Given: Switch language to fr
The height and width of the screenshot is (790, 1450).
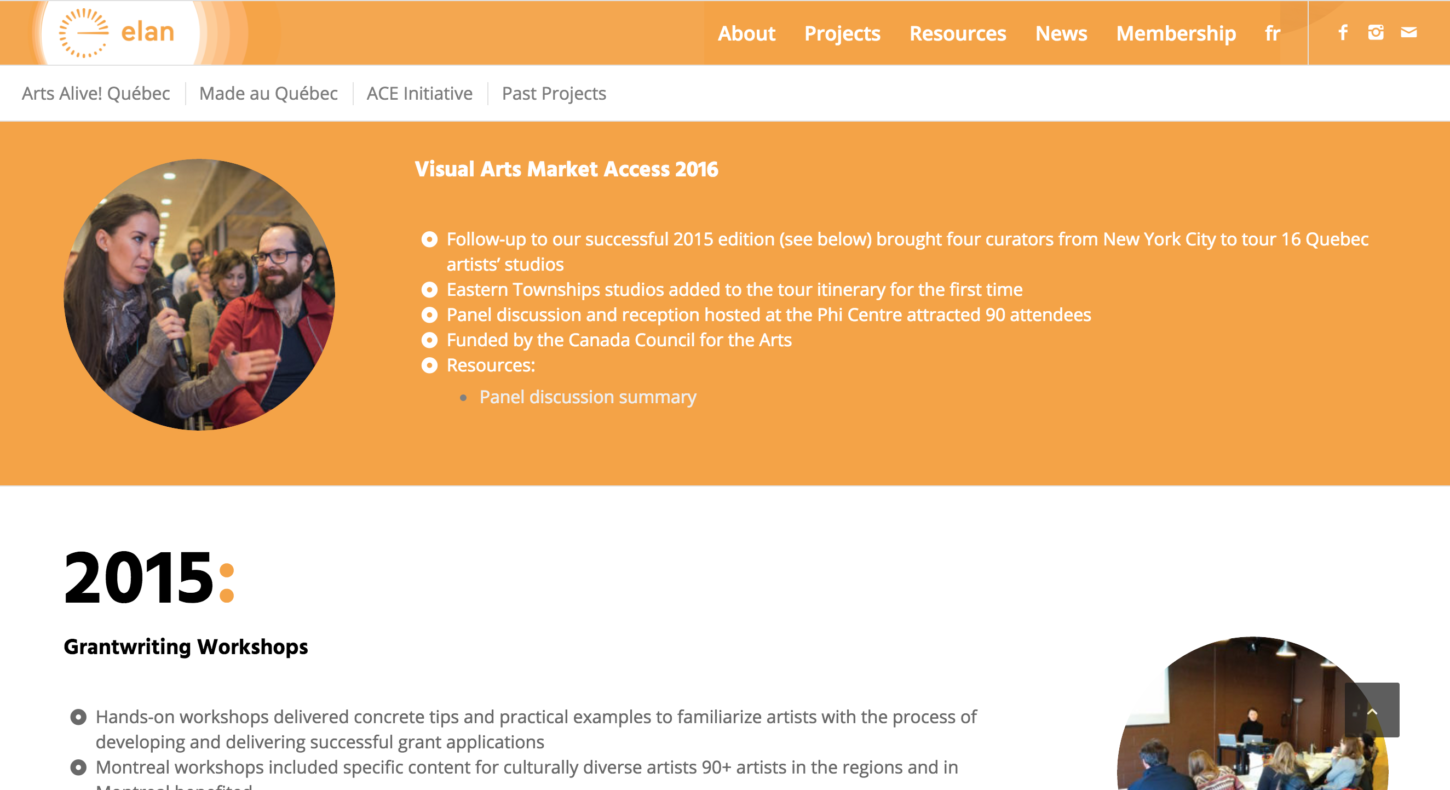Looking at the screenshot, I should (1272, 33).
